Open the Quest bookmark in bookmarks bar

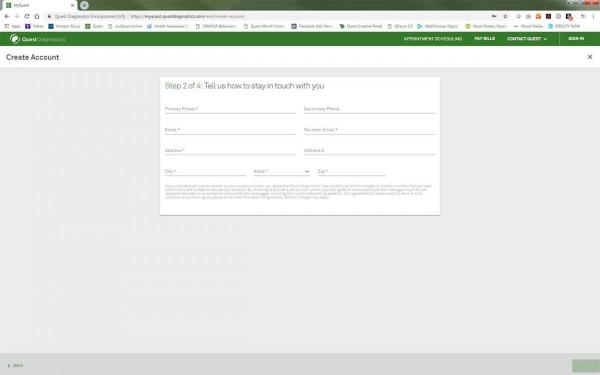click(94, 26)
